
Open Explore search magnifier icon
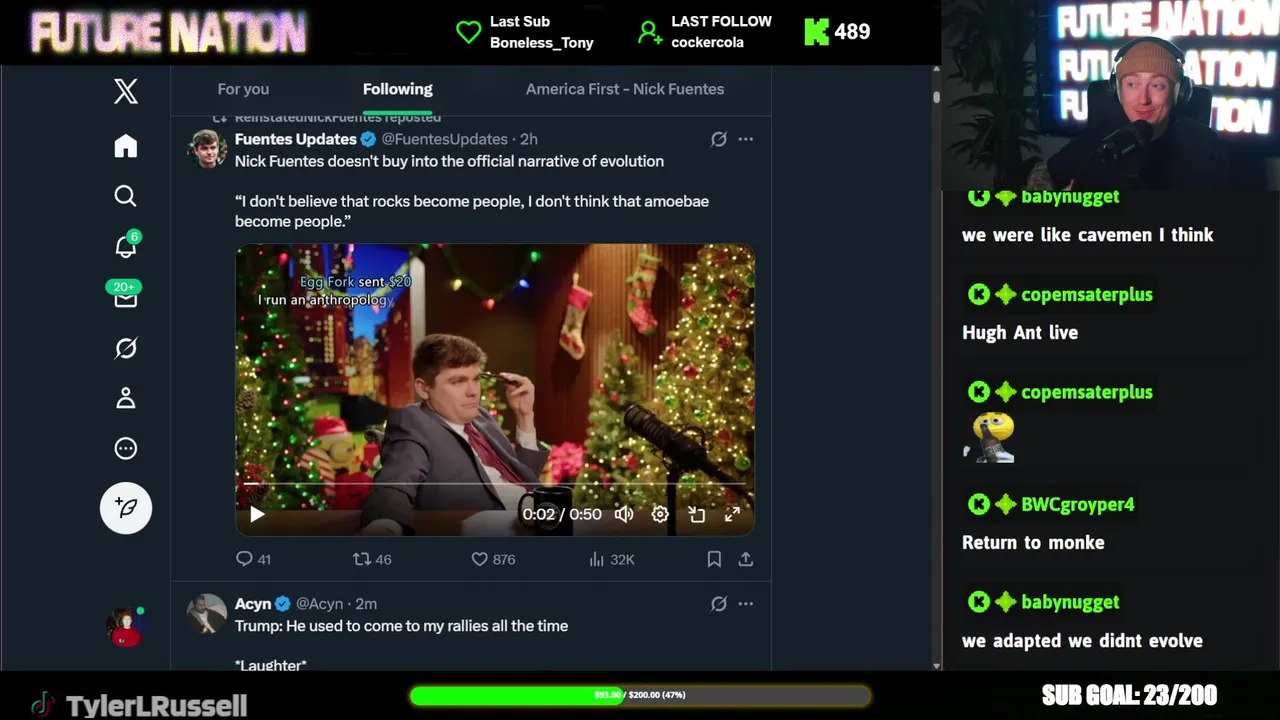coord(125,196)
